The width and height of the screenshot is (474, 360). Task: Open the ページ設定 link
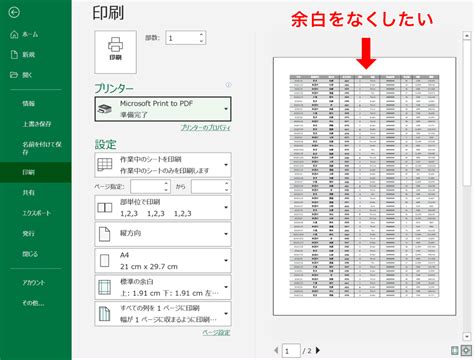pos(216,332)
